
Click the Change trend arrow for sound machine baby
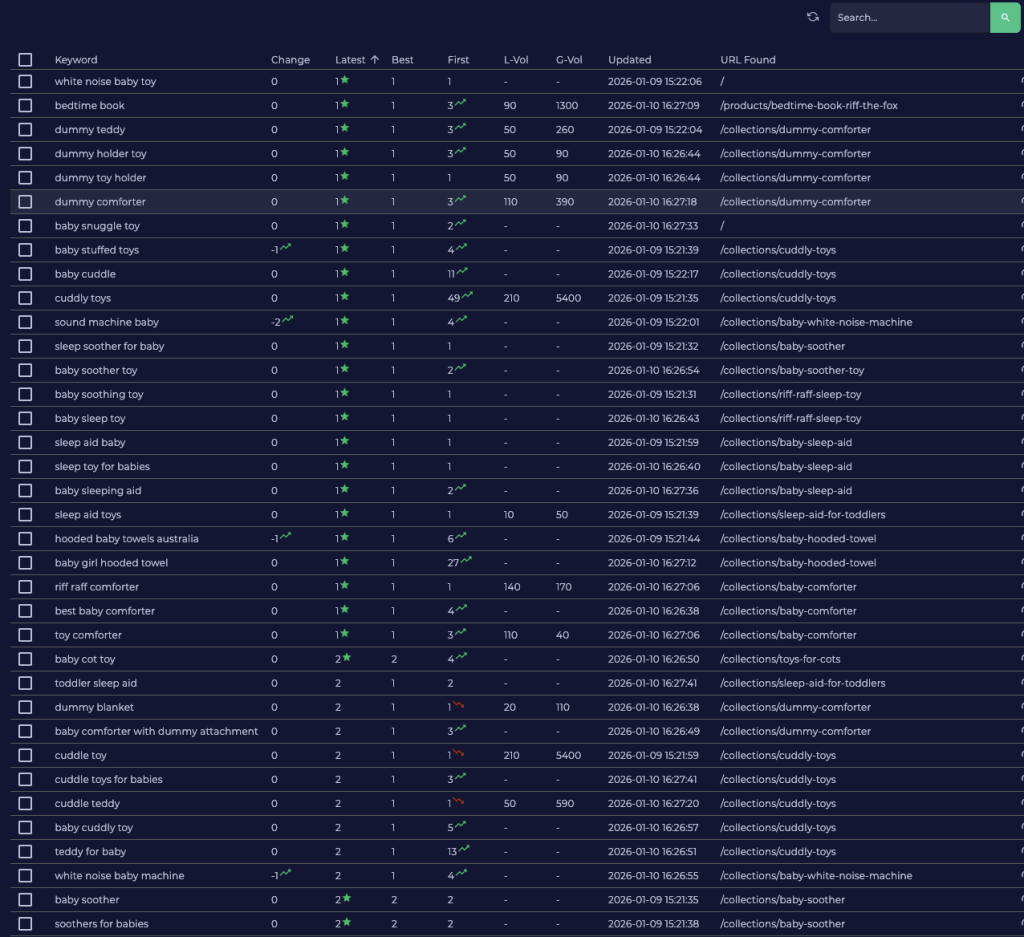pos(287,320)
